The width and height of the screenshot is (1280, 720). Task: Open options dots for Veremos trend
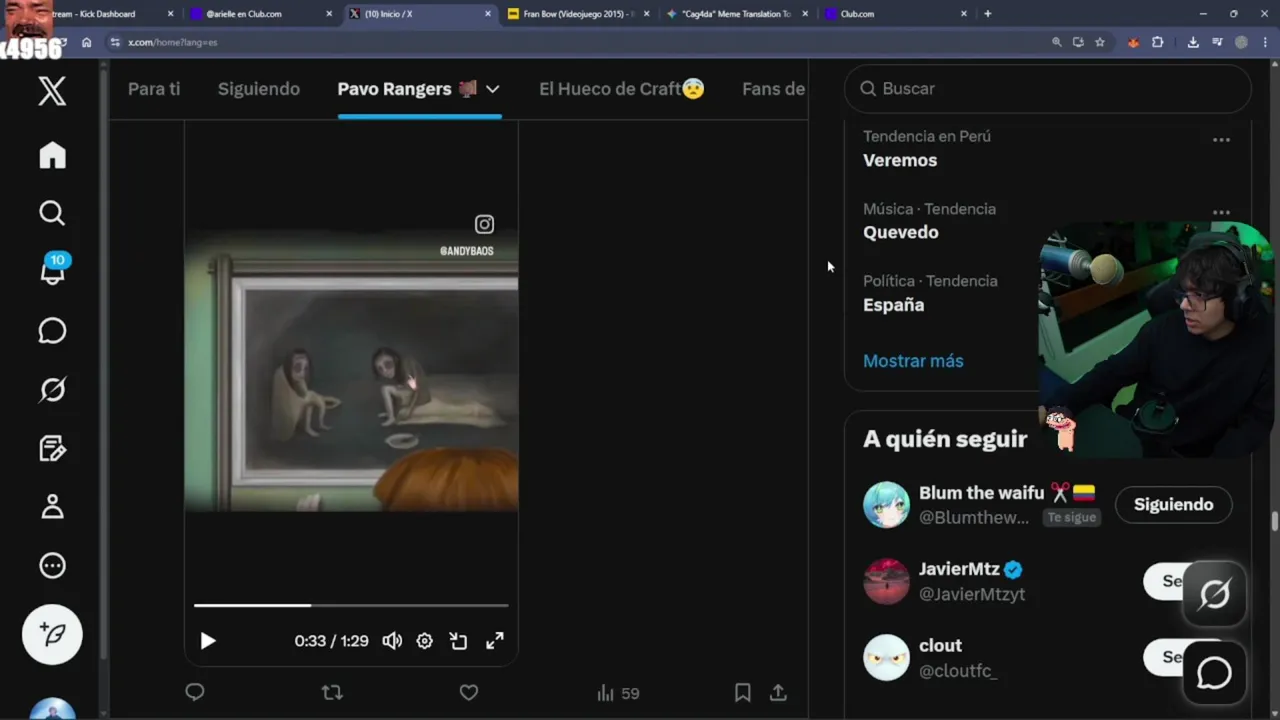(1221, 140)
